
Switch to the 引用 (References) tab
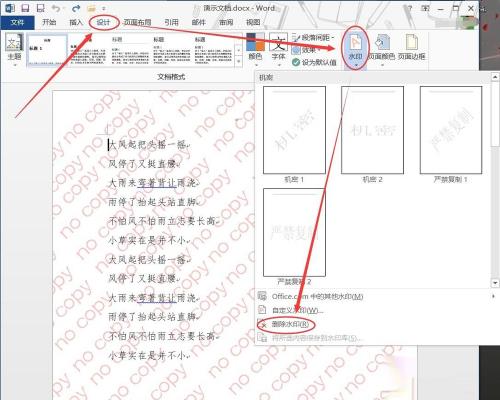(x=171, y=22)
